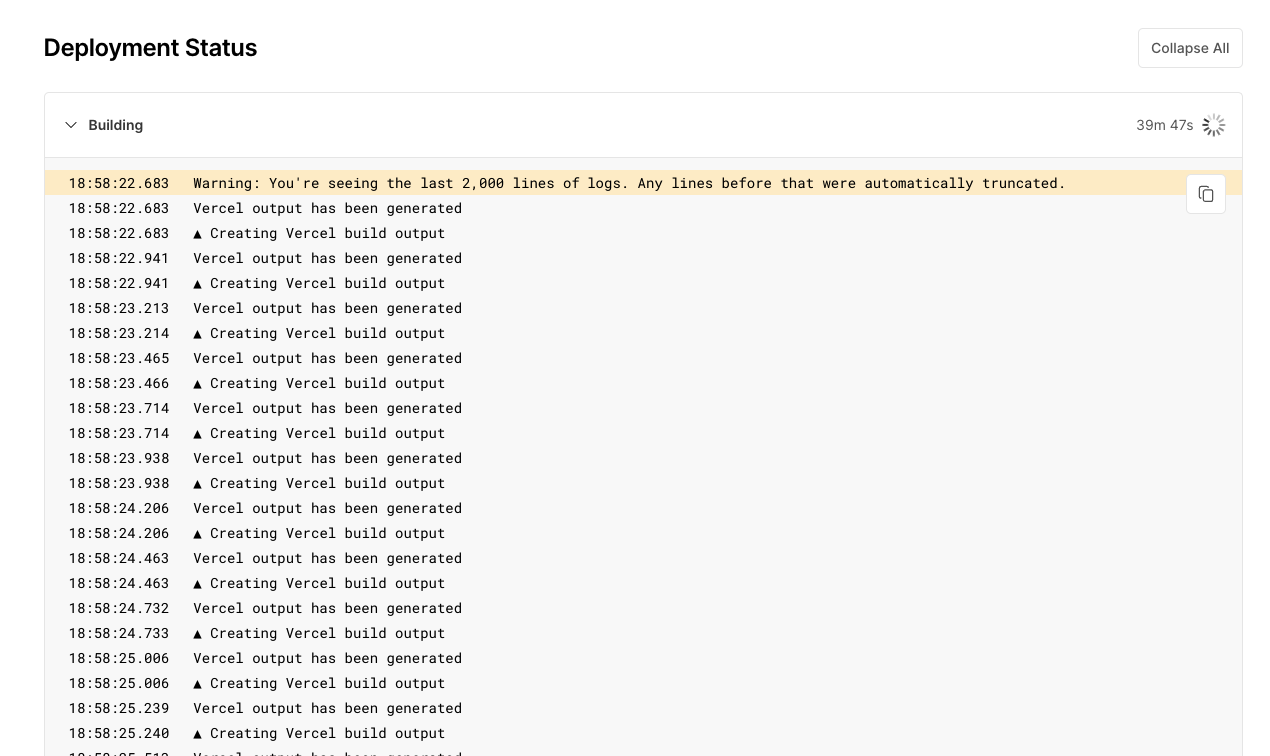Click the Deployment Status heading
Viewport: 1270px width, 756px height.
[x=151, y=48]
